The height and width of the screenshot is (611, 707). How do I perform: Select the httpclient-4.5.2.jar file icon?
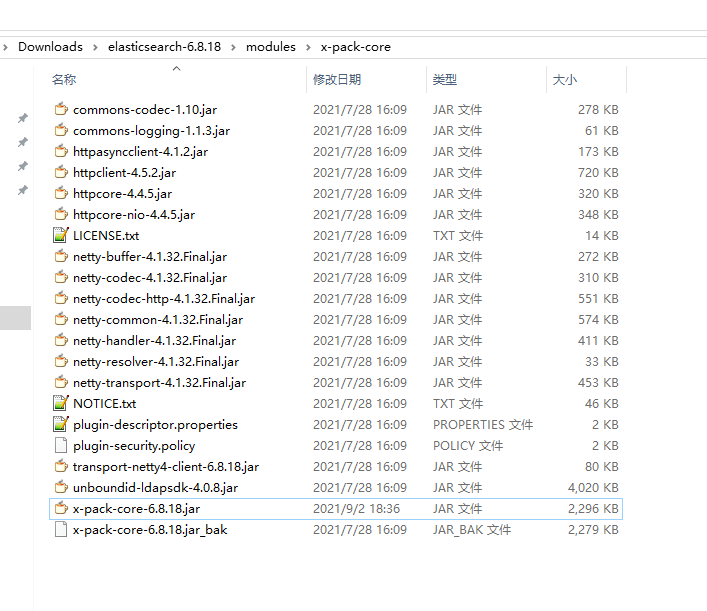[61, 172]
